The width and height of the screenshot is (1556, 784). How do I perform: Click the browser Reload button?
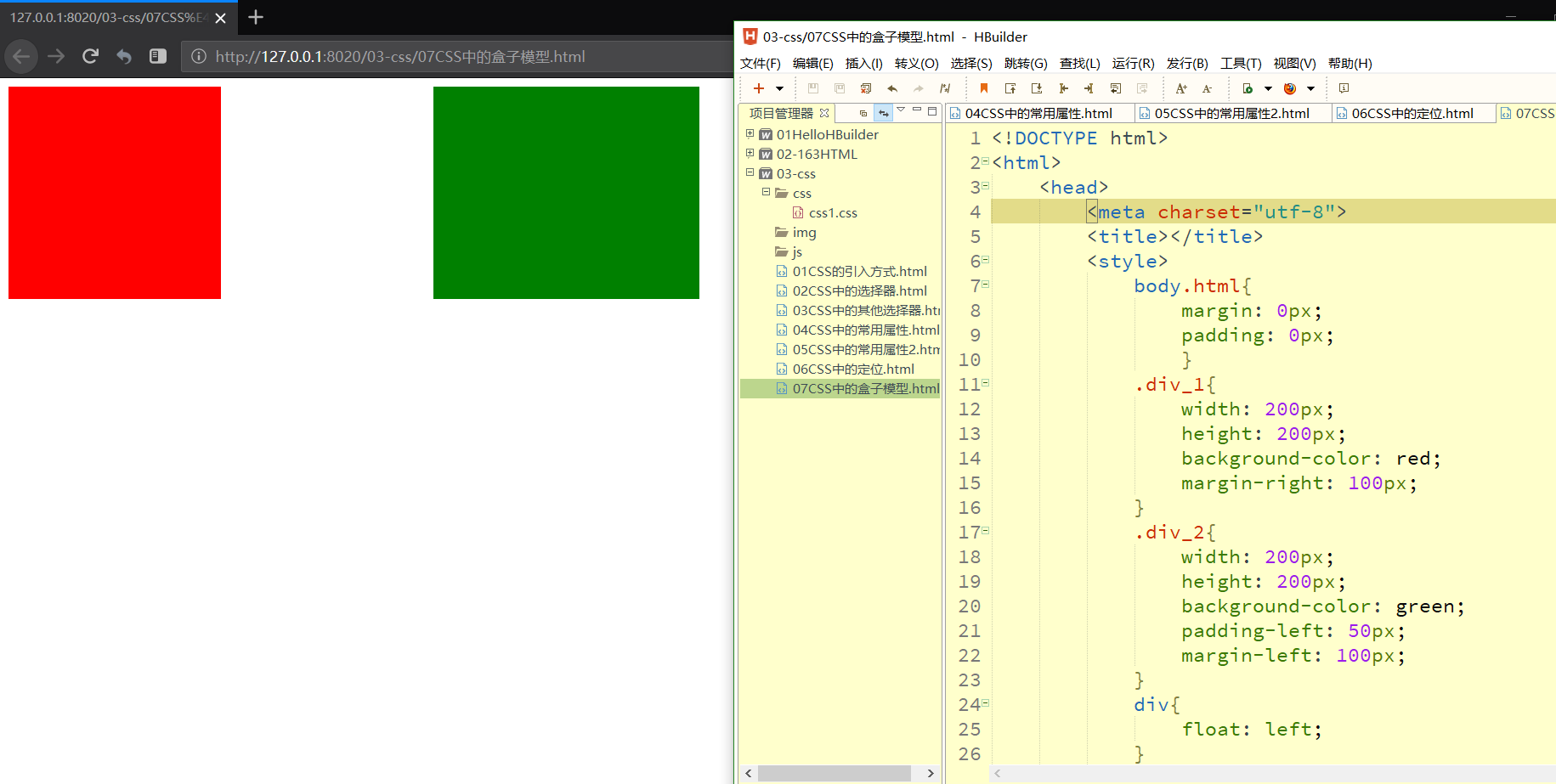[90, 56]
